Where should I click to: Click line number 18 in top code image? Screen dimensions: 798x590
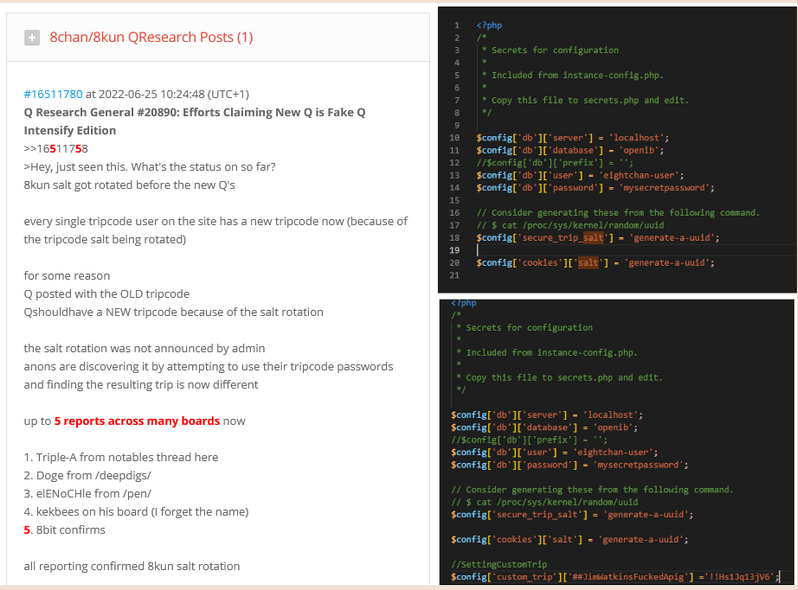[454, 238]
